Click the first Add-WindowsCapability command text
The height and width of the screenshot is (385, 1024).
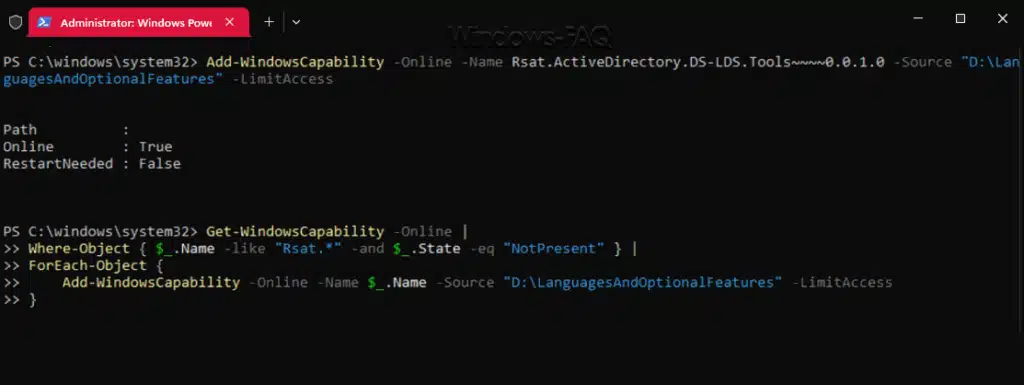click(x=295, y=62)
